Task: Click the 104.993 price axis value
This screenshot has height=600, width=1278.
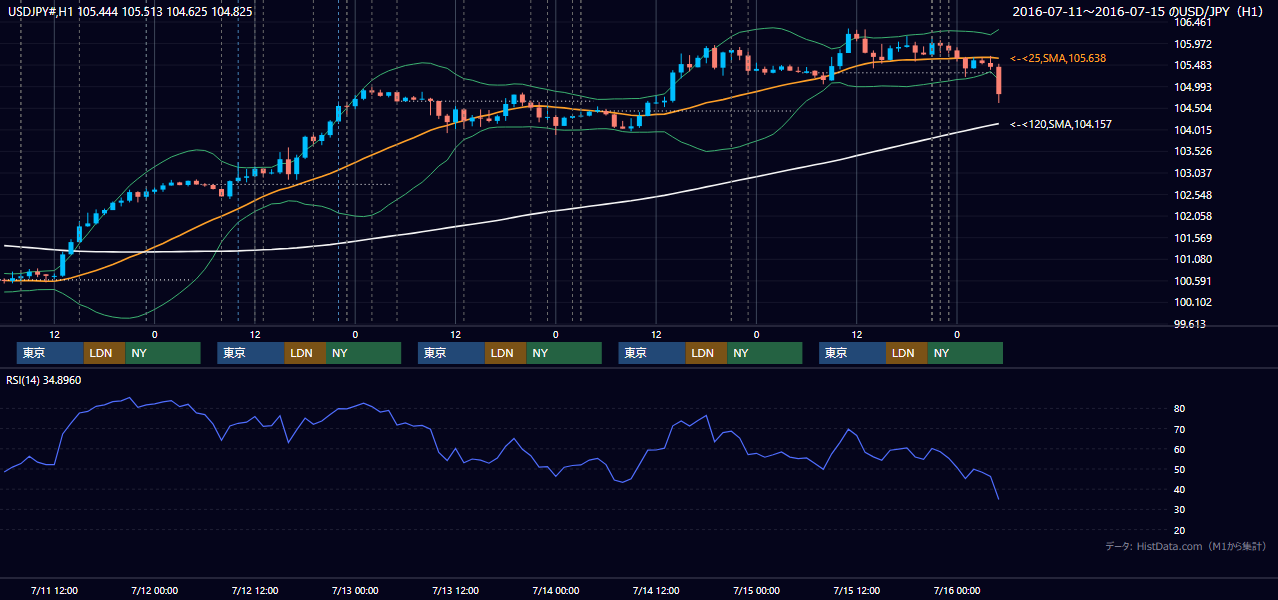Action: (1192, 87)
